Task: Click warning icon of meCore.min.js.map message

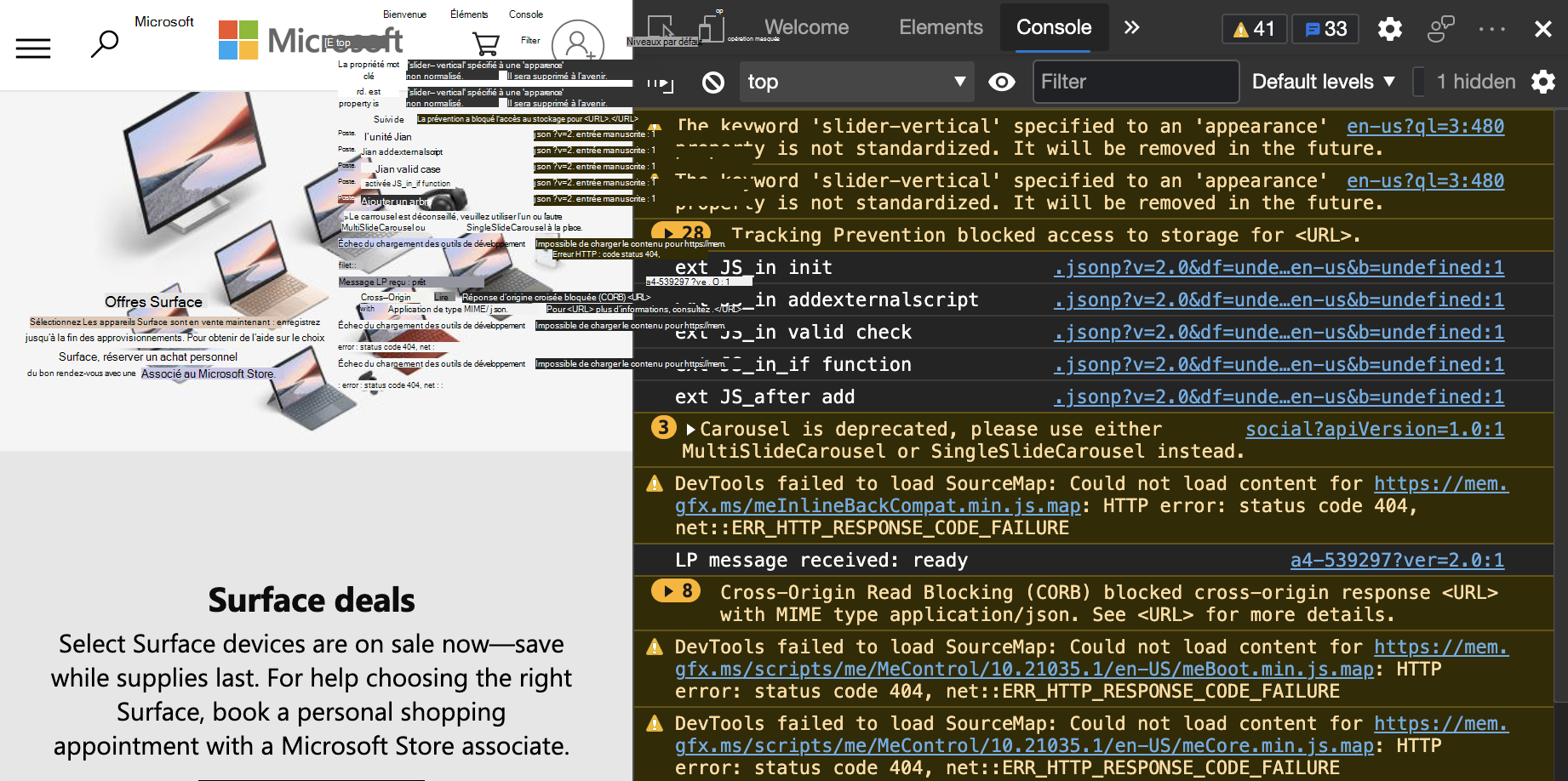Action: [655, 724]
